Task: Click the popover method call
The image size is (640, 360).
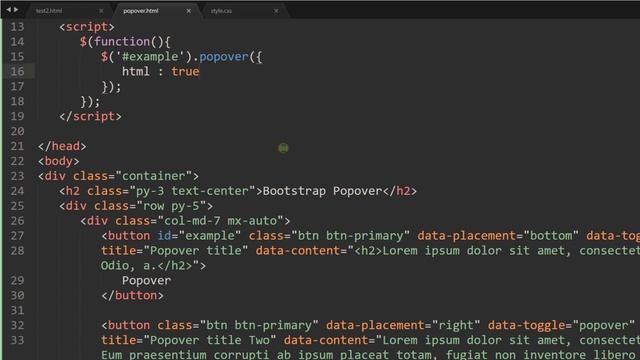Action: point(224,57)
